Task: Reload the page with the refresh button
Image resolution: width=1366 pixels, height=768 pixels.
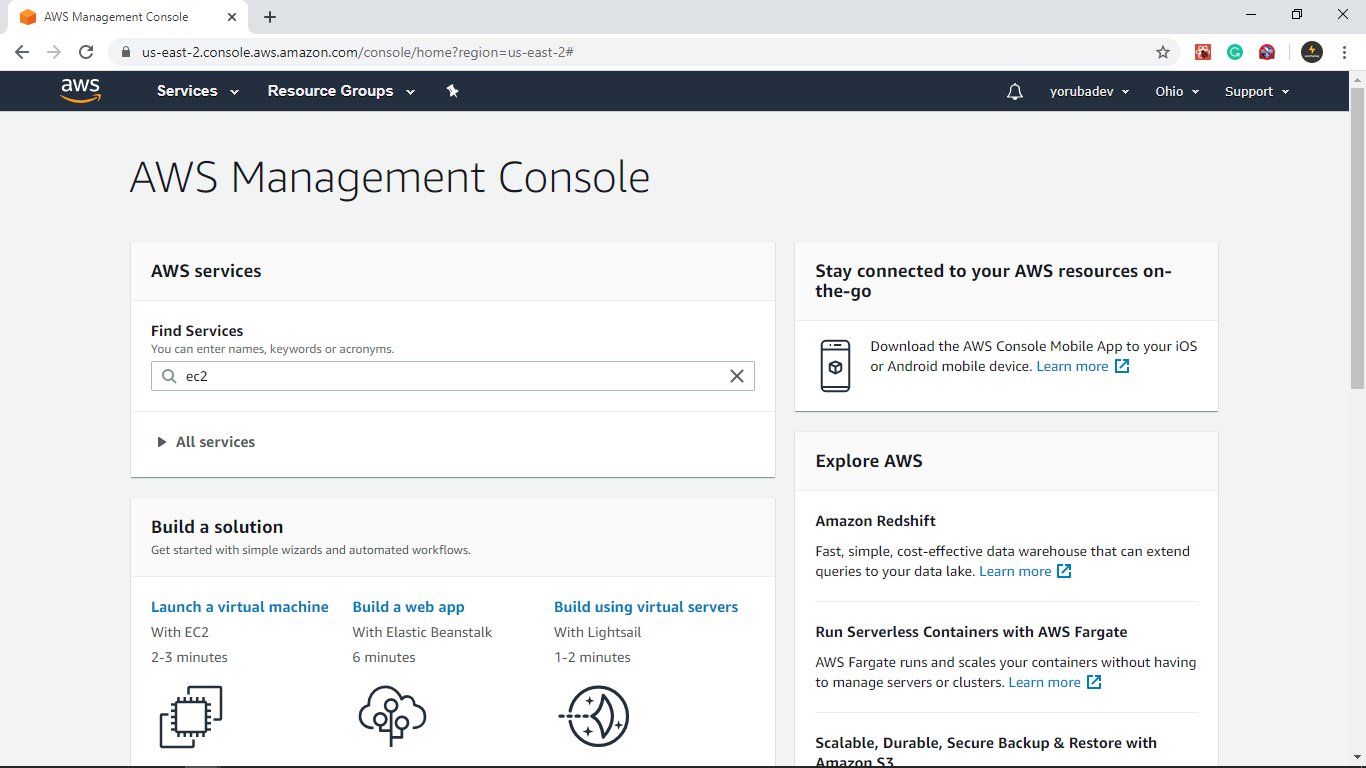Action: [86, 52]
